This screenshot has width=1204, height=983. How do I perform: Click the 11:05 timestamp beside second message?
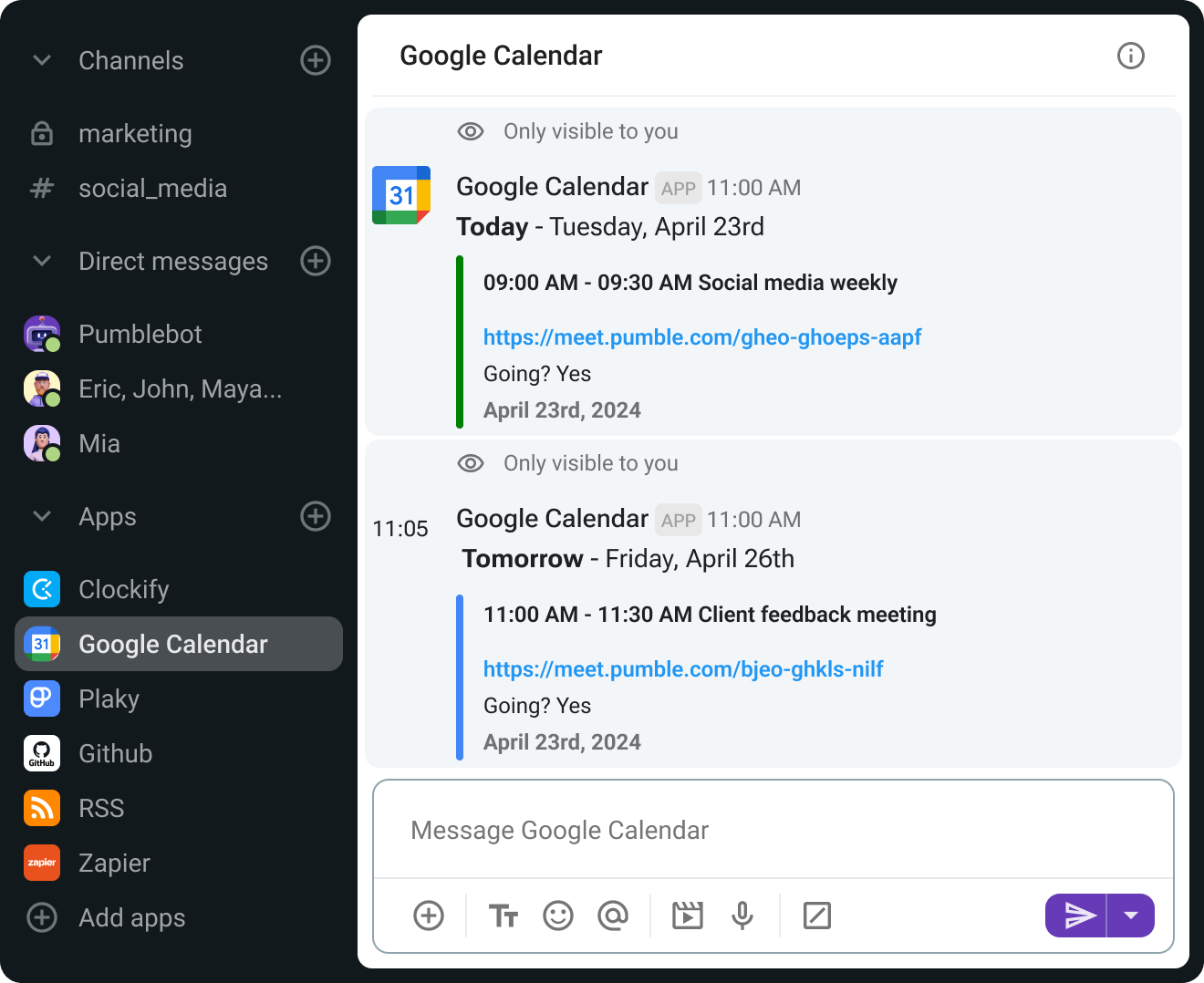pyautogui.click(x=400, y=529)
